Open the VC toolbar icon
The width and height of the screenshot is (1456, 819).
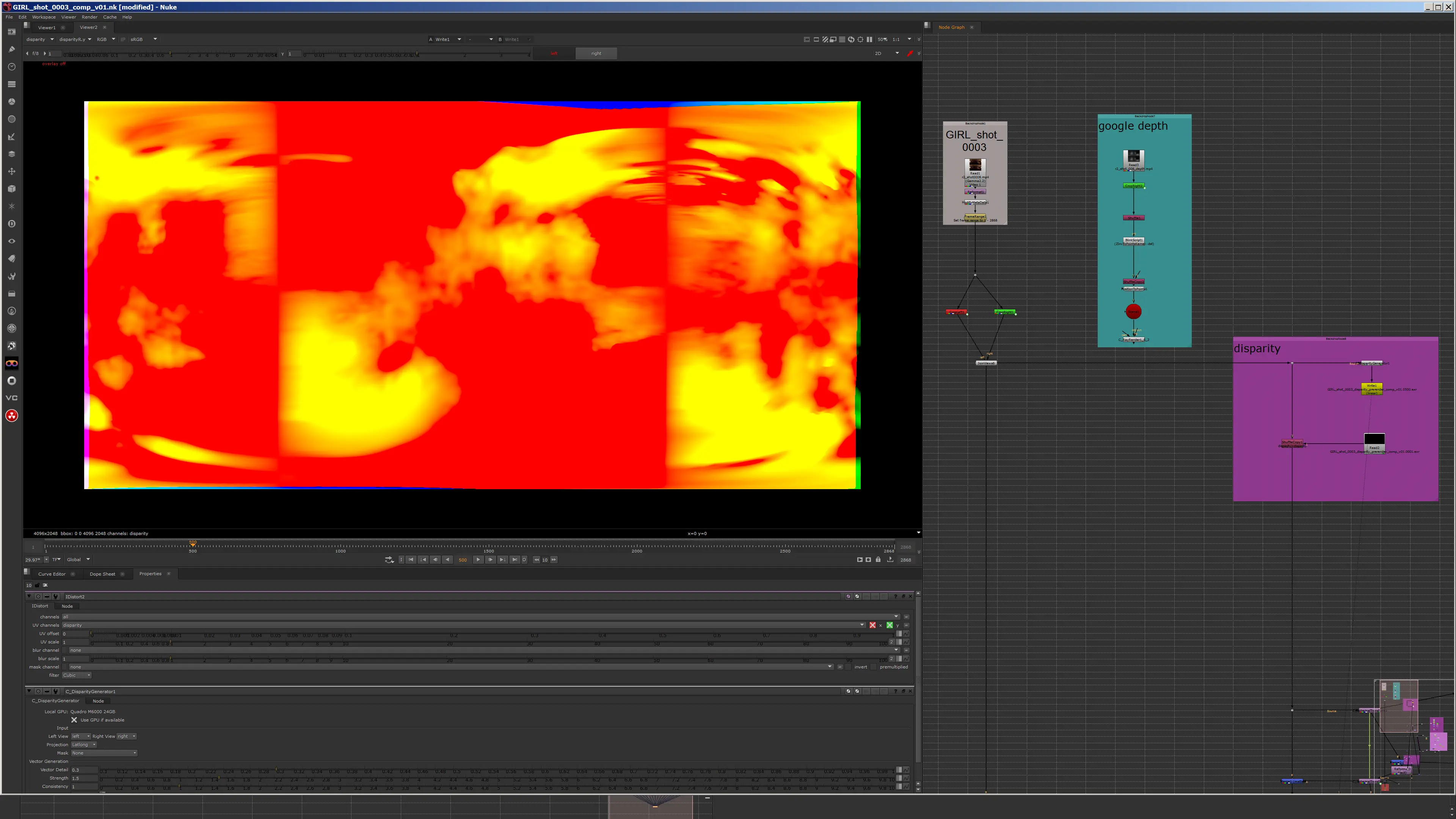[x=11, y=398]
